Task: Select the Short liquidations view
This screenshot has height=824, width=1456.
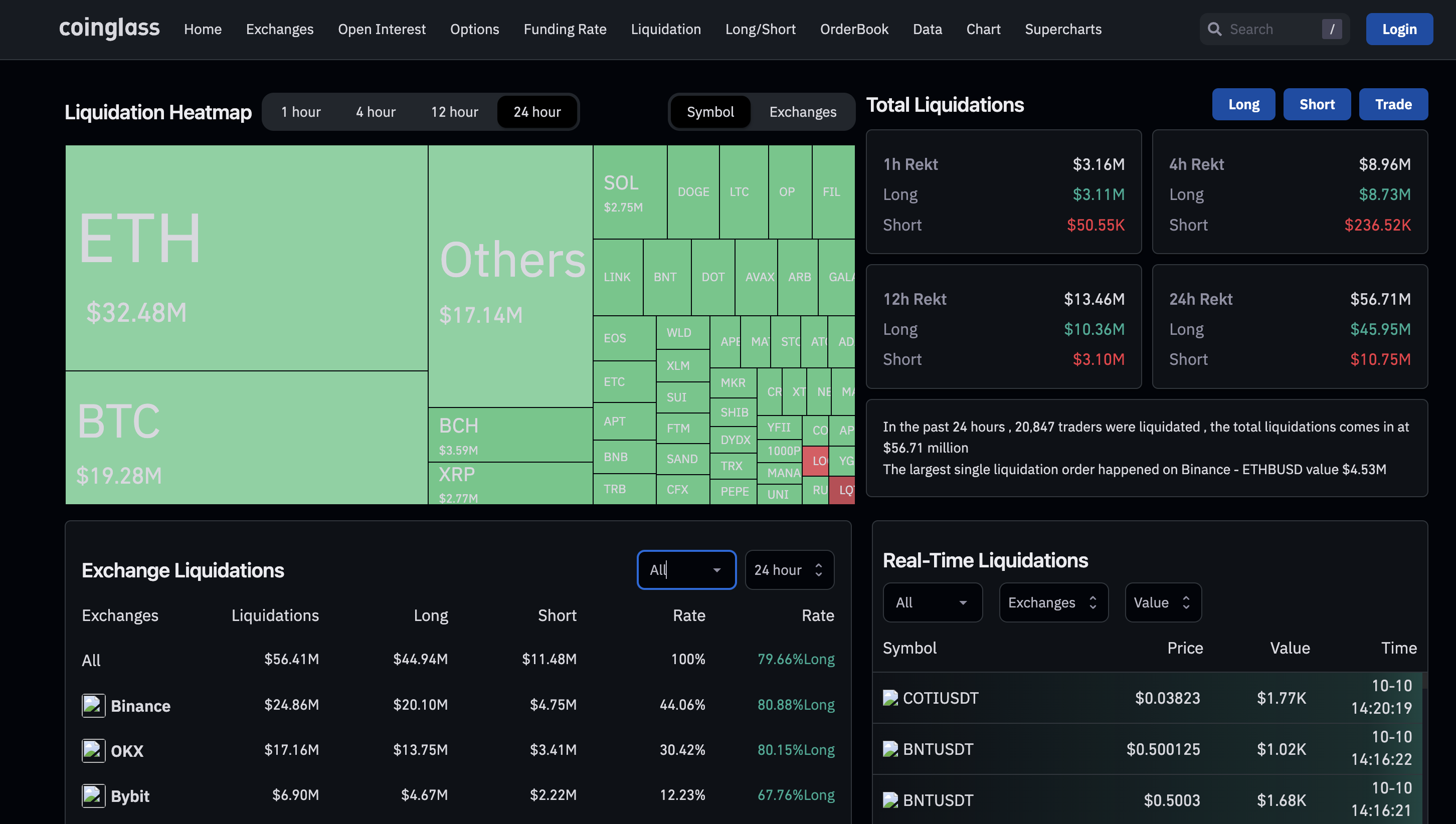Action: coord(1317,104)
